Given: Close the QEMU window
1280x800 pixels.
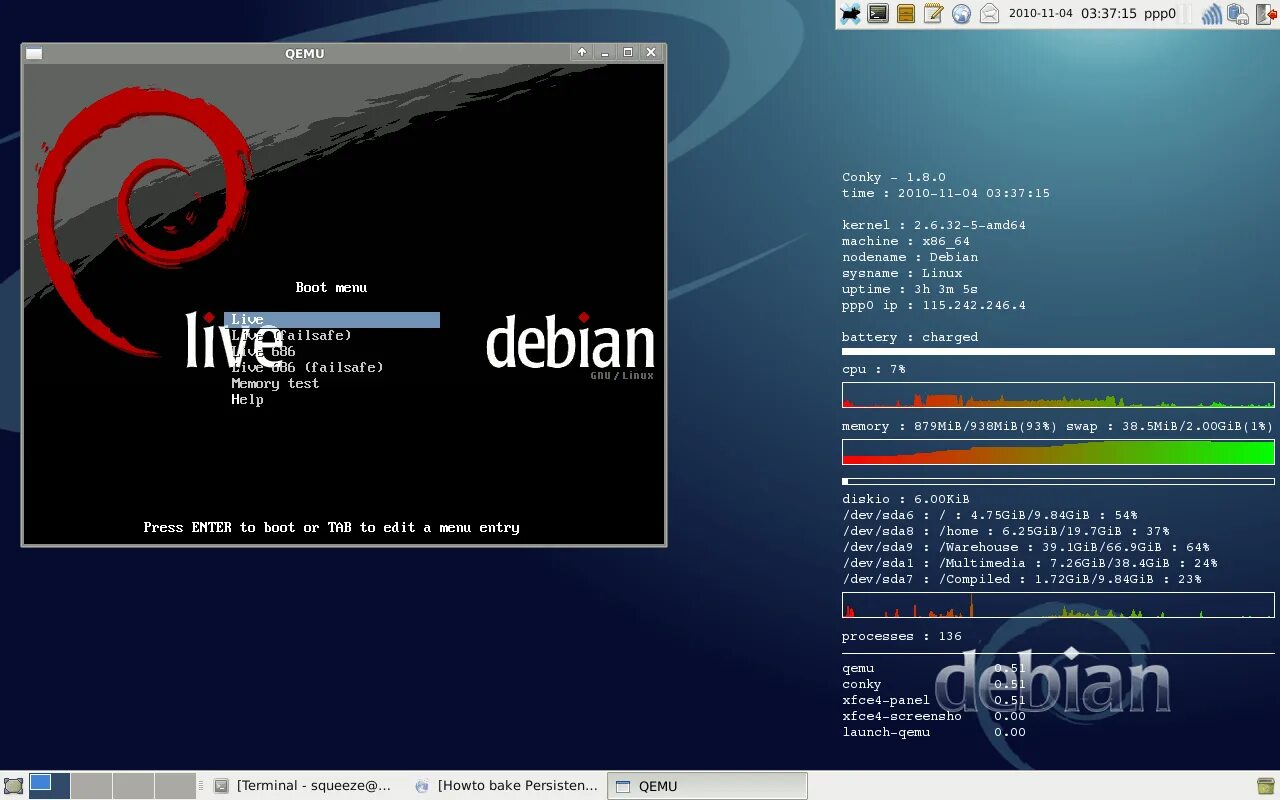Looking at the screenshot, I should (x=651, y=53).
